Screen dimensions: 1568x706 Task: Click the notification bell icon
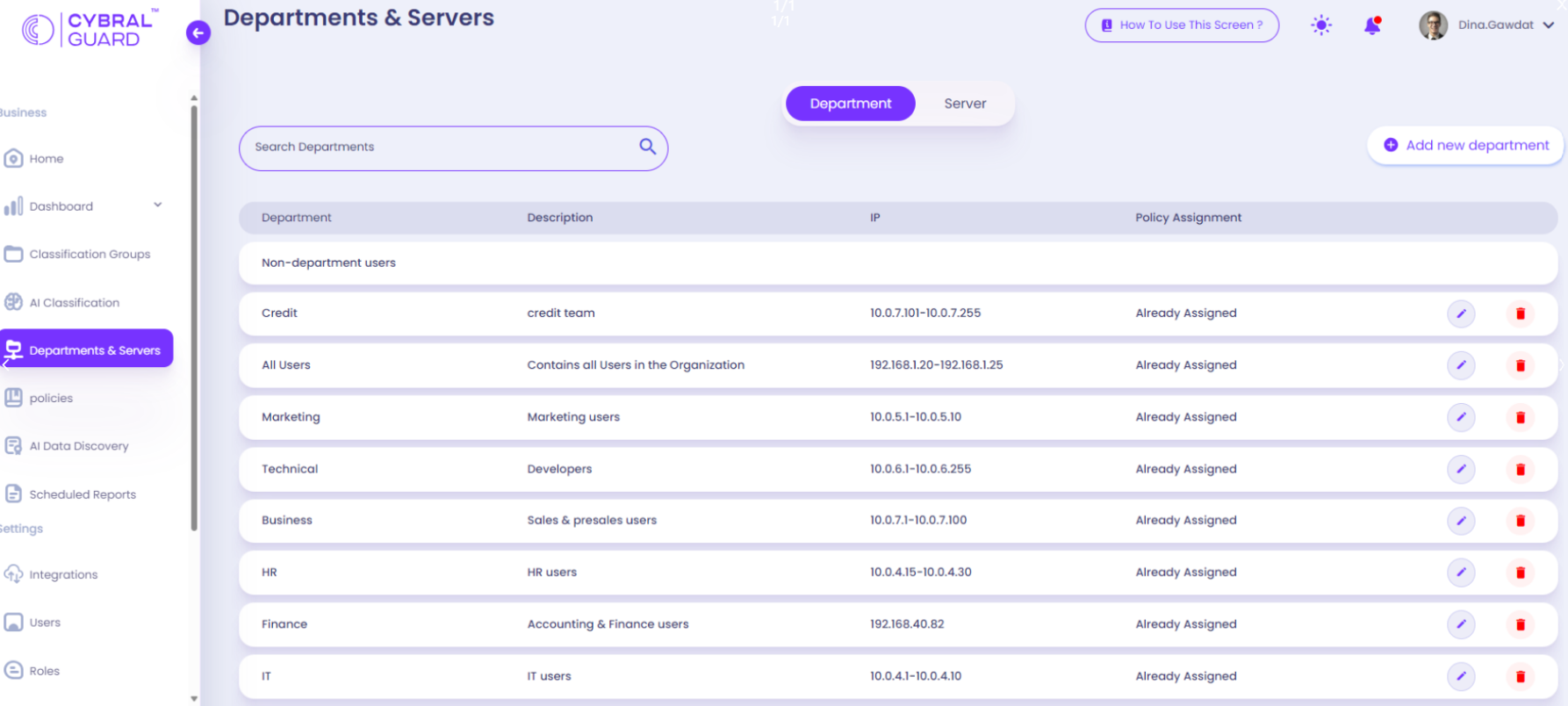(x=1371, y=25)
